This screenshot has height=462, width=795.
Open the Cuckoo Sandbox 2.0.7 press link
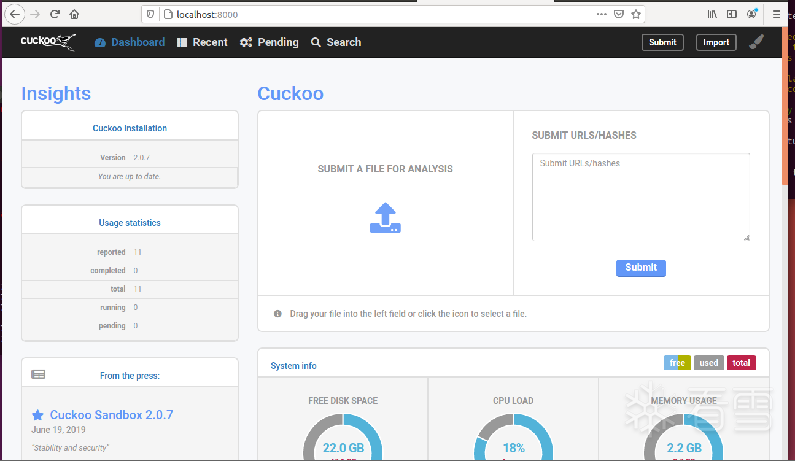pyautogui.click(x=112, y=415)
